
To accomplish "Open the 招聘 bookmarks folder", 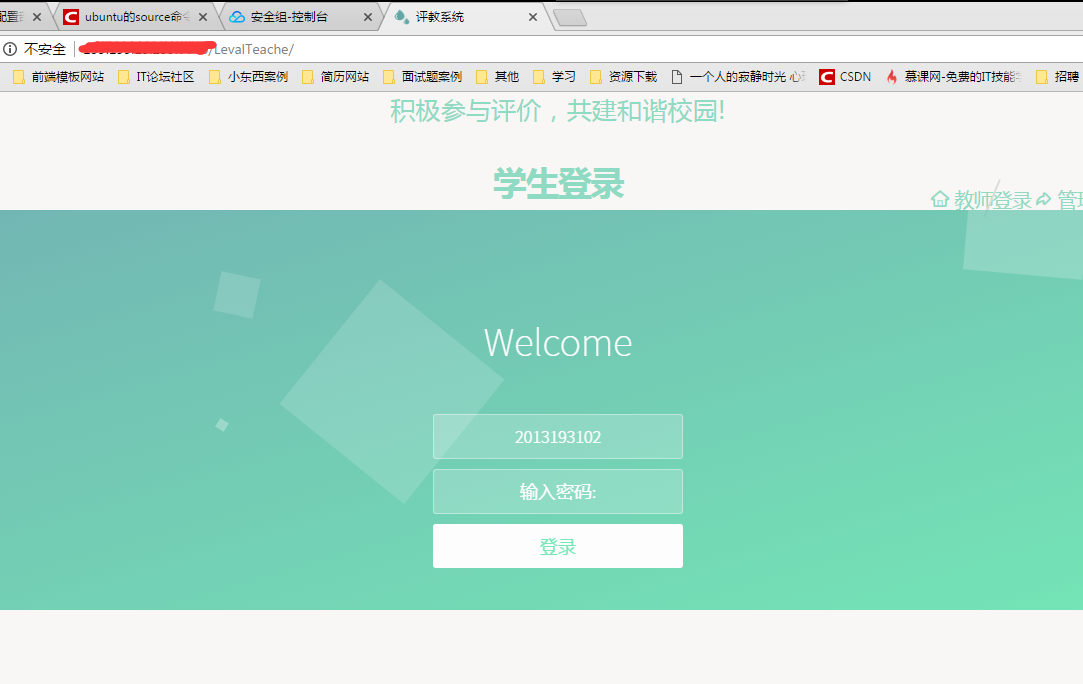I will coord(1065,76).
